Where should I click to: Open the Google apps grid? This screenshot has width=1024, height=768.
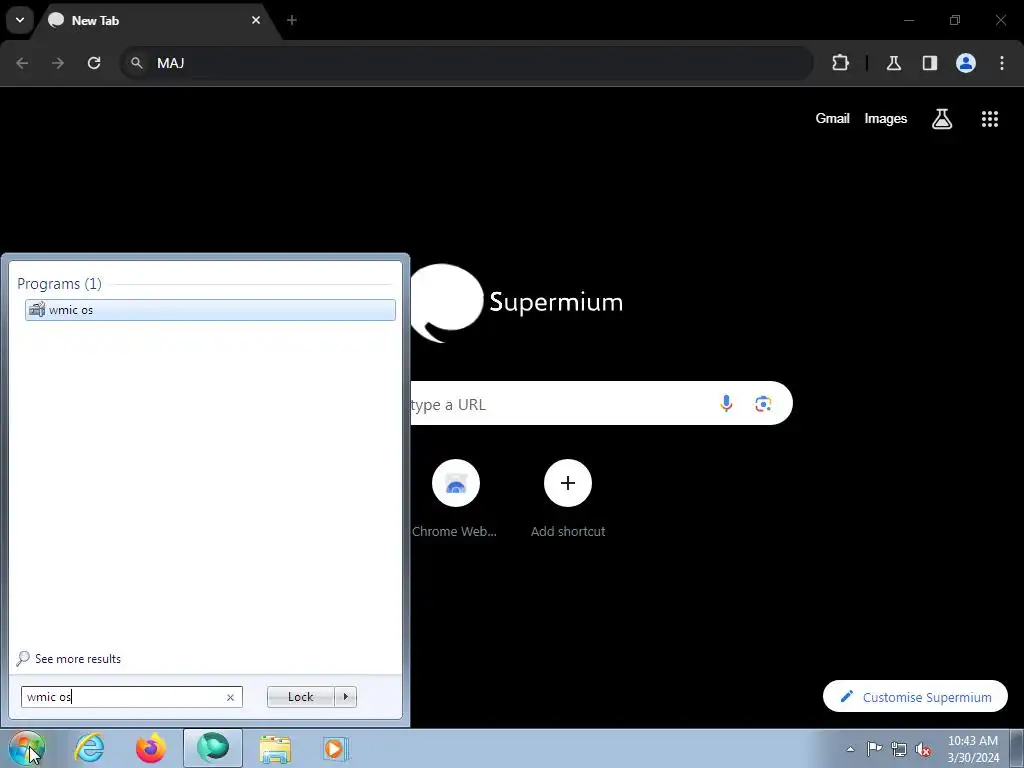tap(990, 119)
